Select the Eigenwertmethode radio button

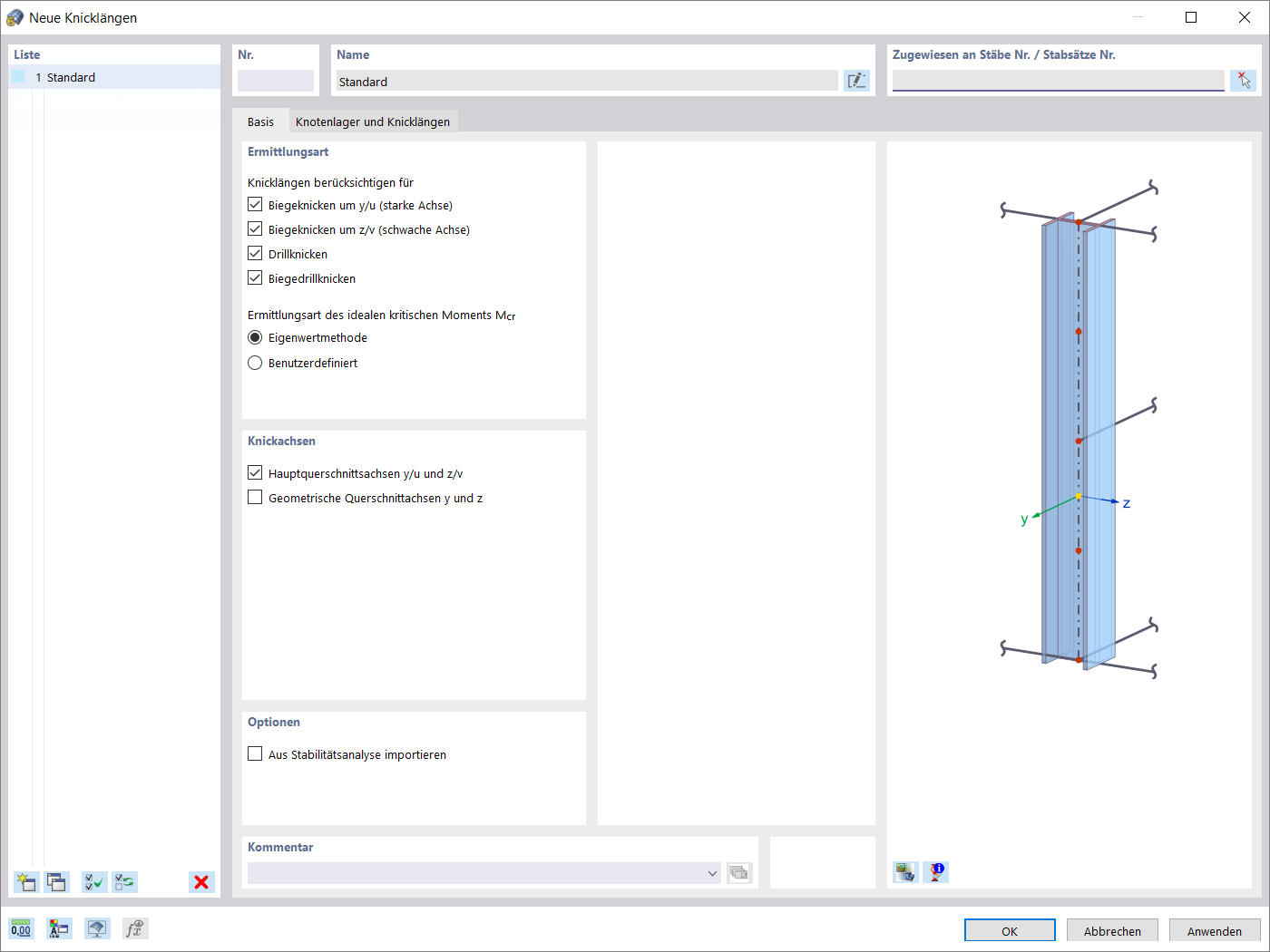pos(255,337)
